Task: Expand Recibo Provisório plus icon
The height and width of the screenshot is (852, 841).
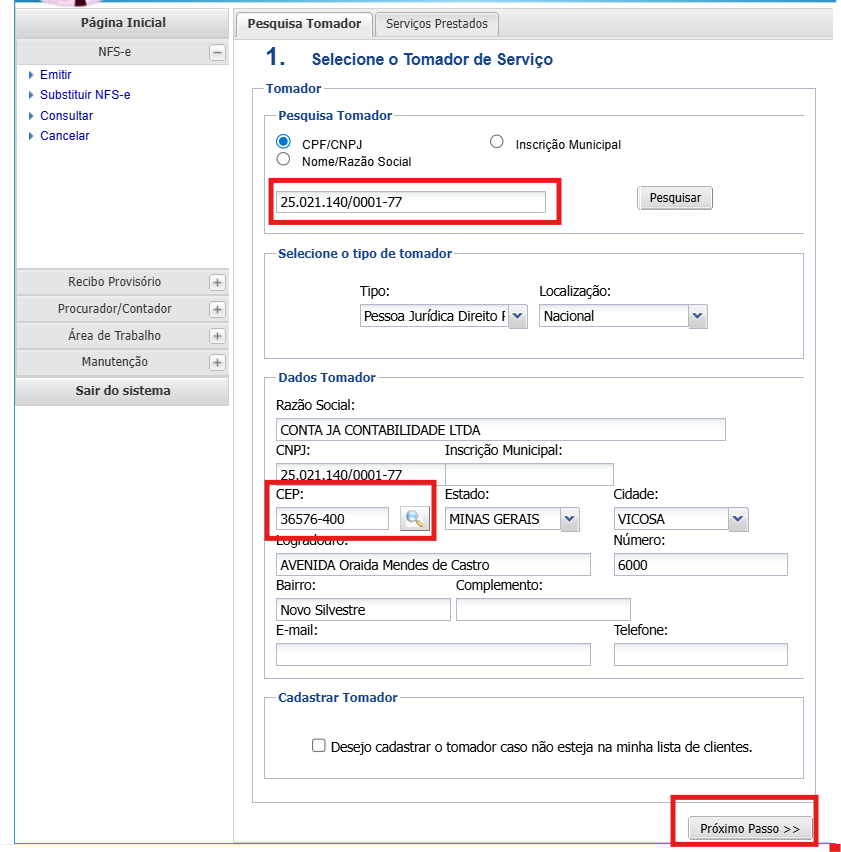Action: coord(217,283)
